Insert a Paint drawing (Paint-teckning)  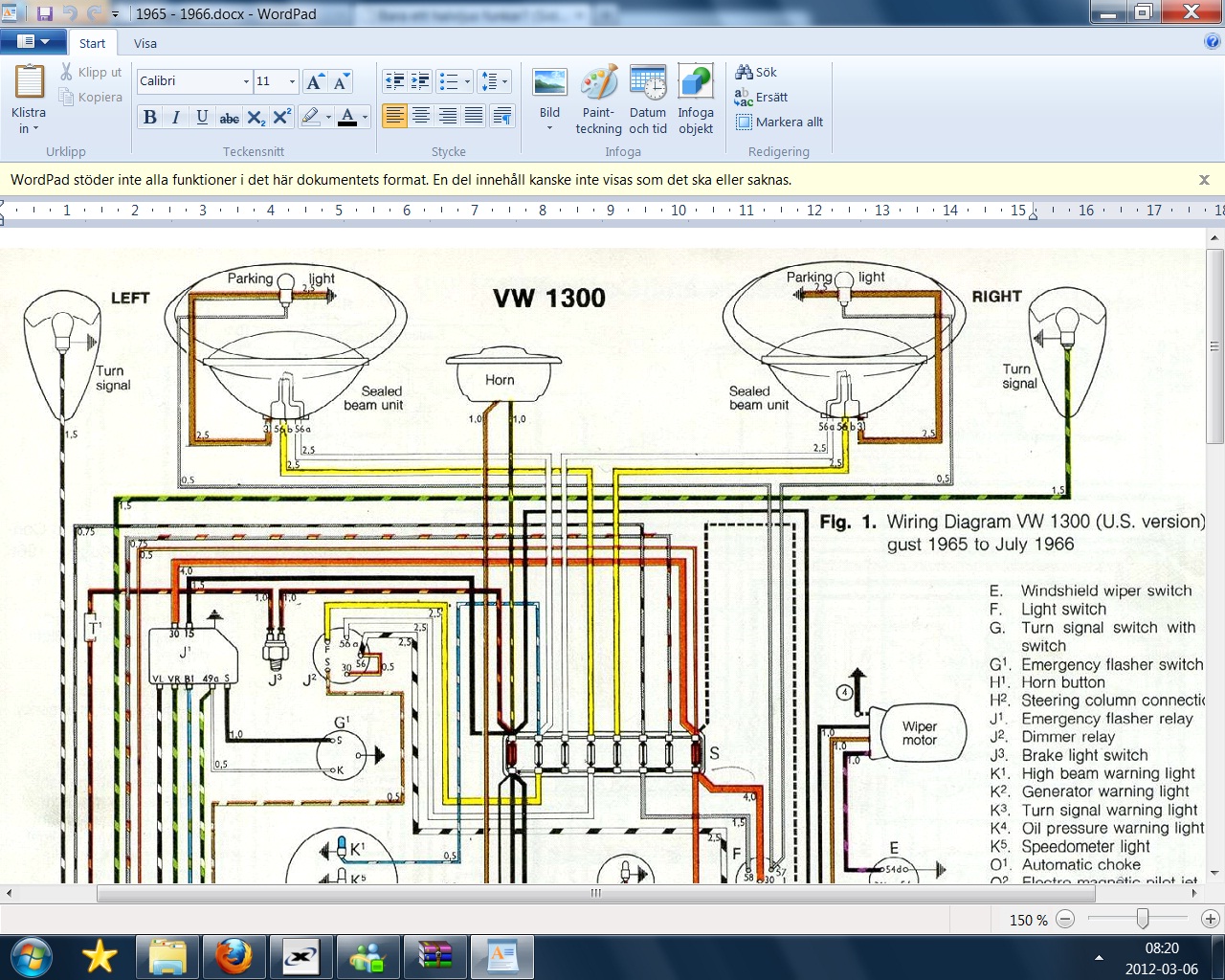599,84
